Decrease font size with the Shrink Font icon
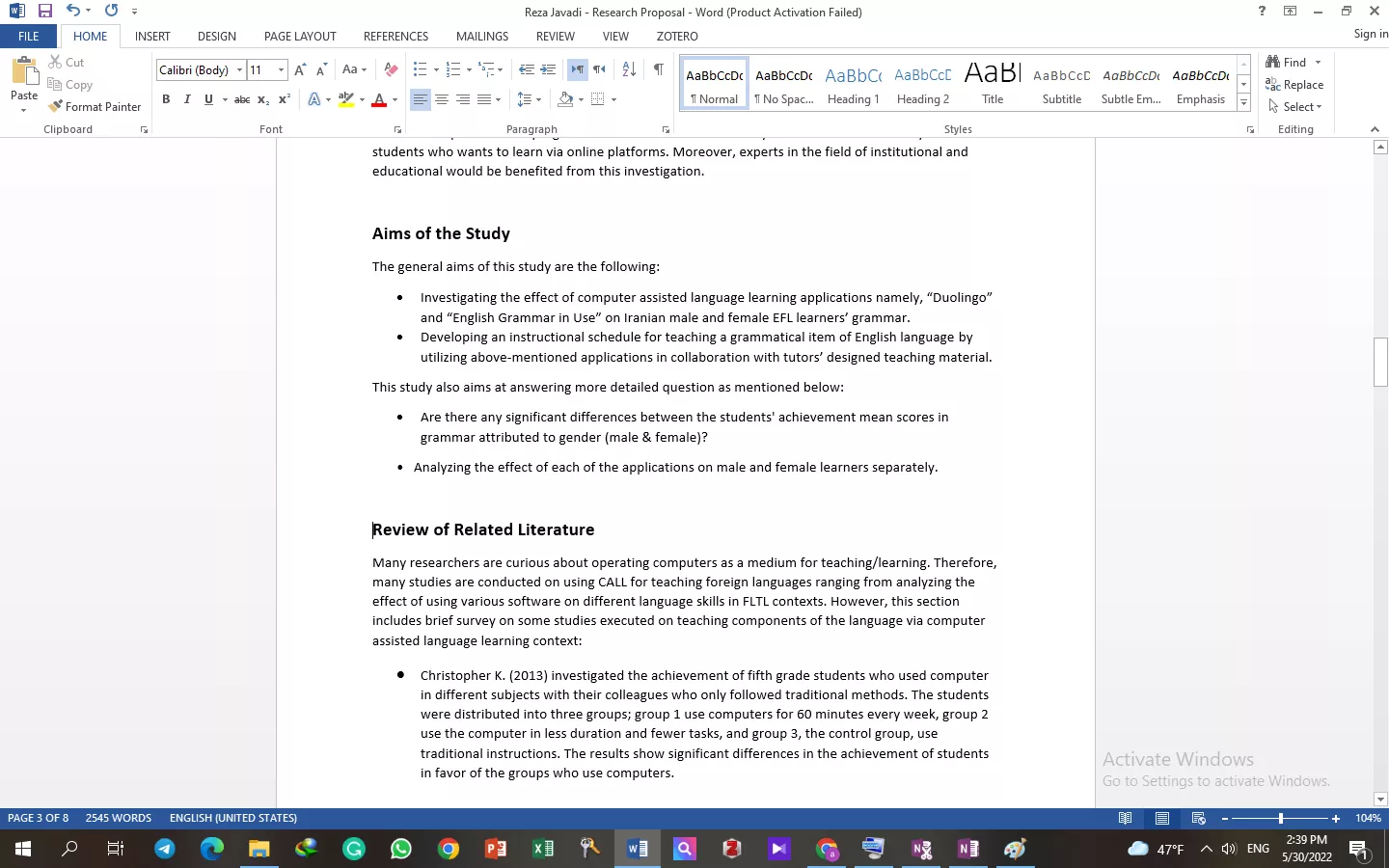 point(321,70)
